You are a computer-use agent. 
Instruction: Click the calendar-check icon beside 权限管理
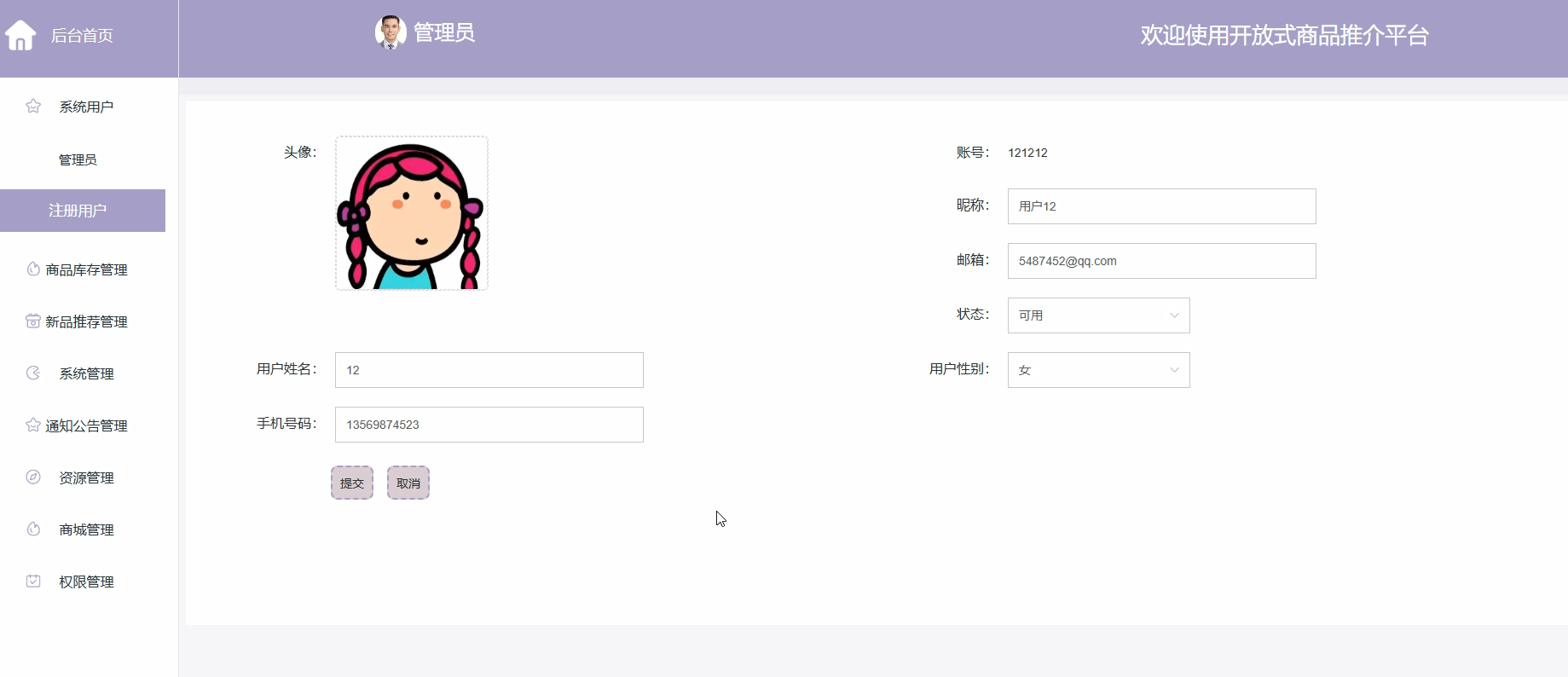tap(33, 581)
